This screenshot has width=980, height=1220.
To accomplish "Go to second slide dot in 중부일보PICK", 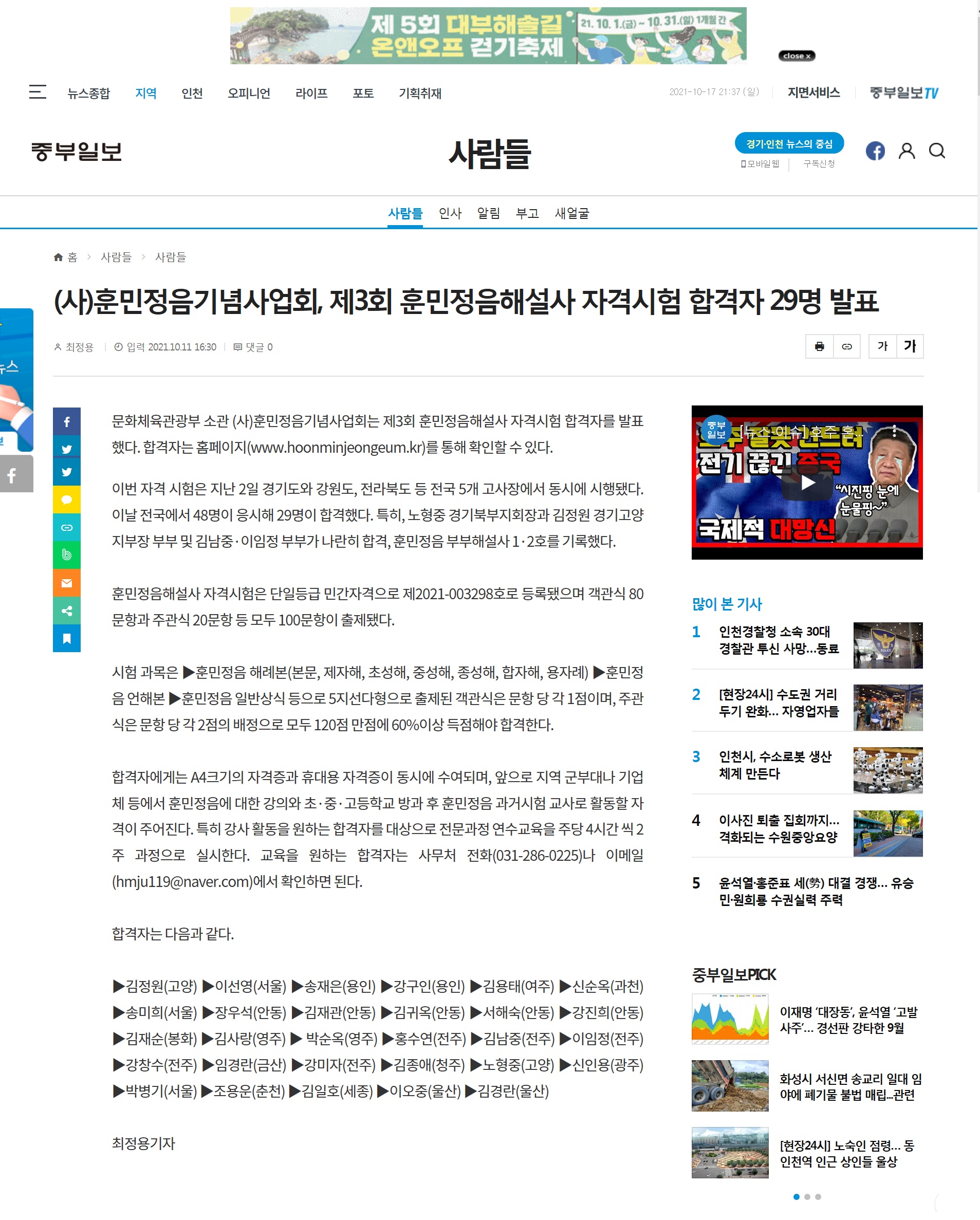I will pos(807,1197).
